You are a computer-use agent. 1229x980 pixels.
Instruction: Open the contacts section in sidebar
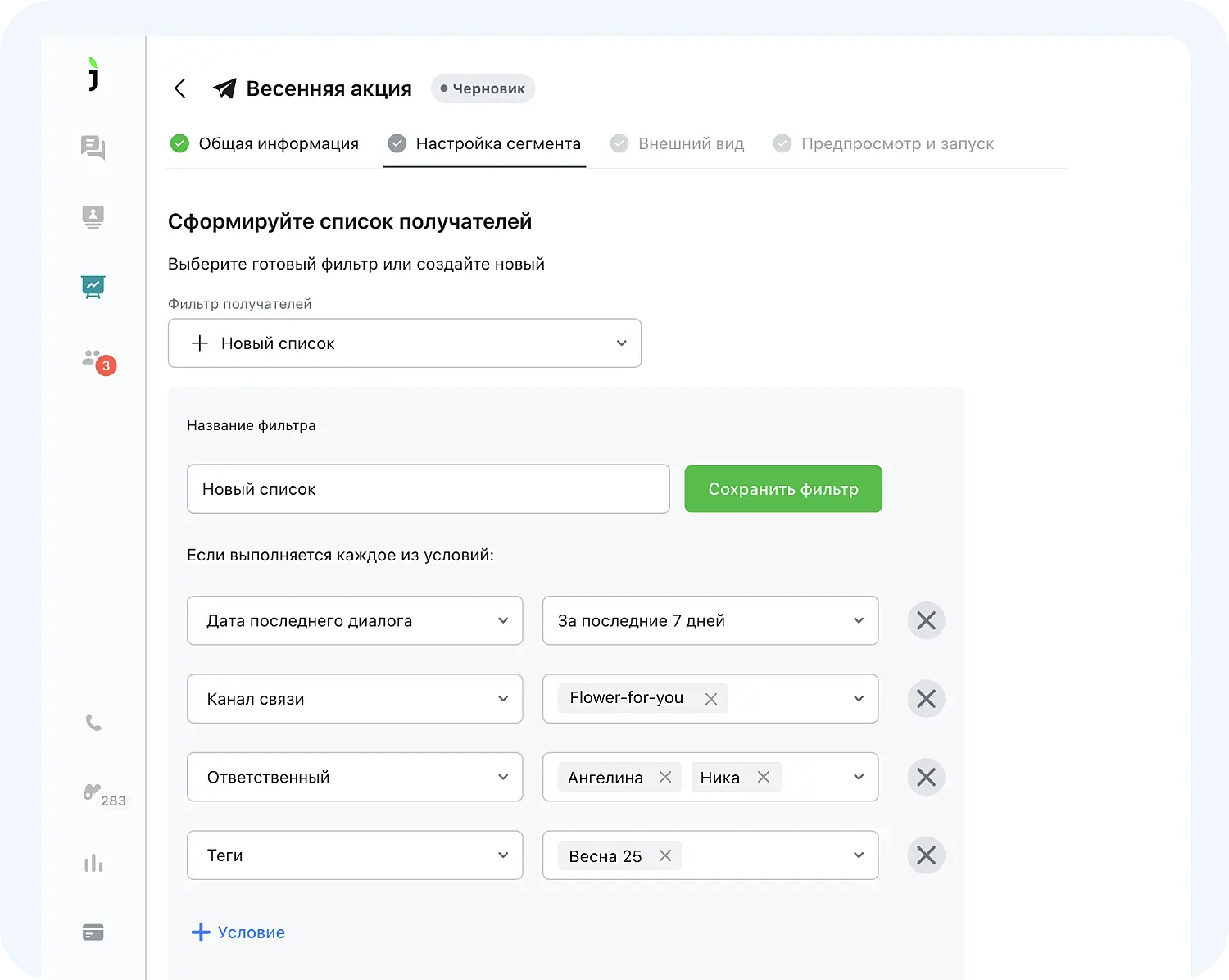pos(93,216)
